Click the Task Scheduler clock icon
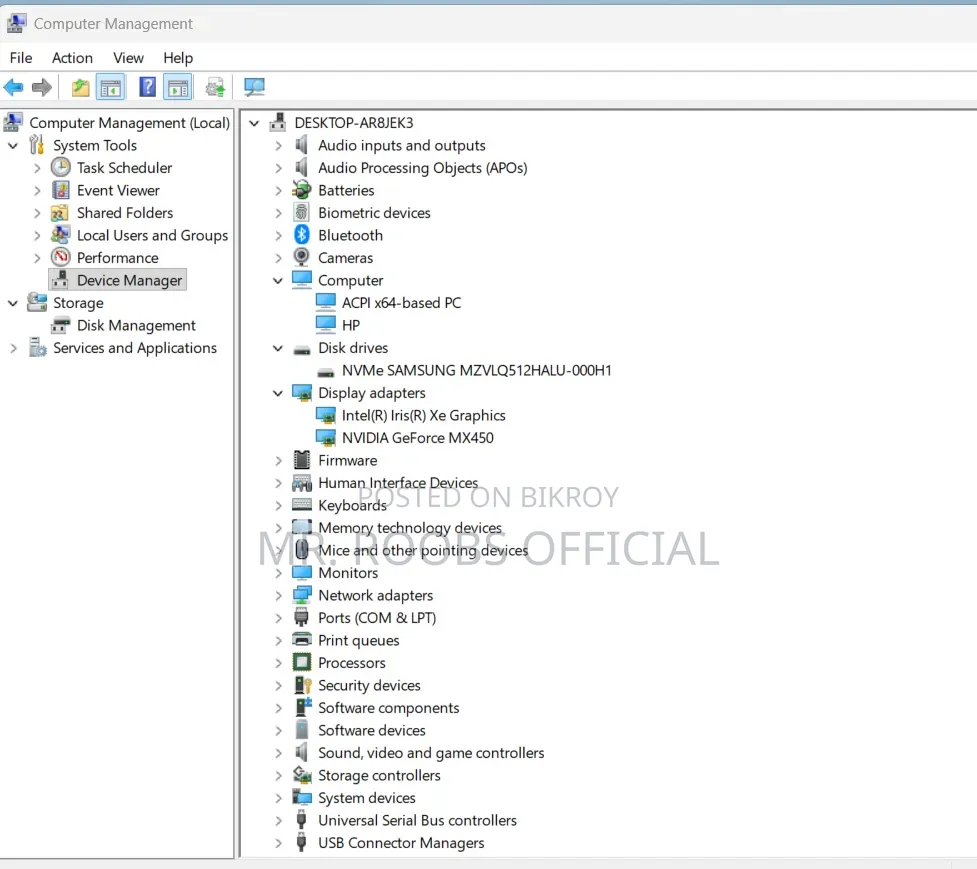 [x=60, y=168]
